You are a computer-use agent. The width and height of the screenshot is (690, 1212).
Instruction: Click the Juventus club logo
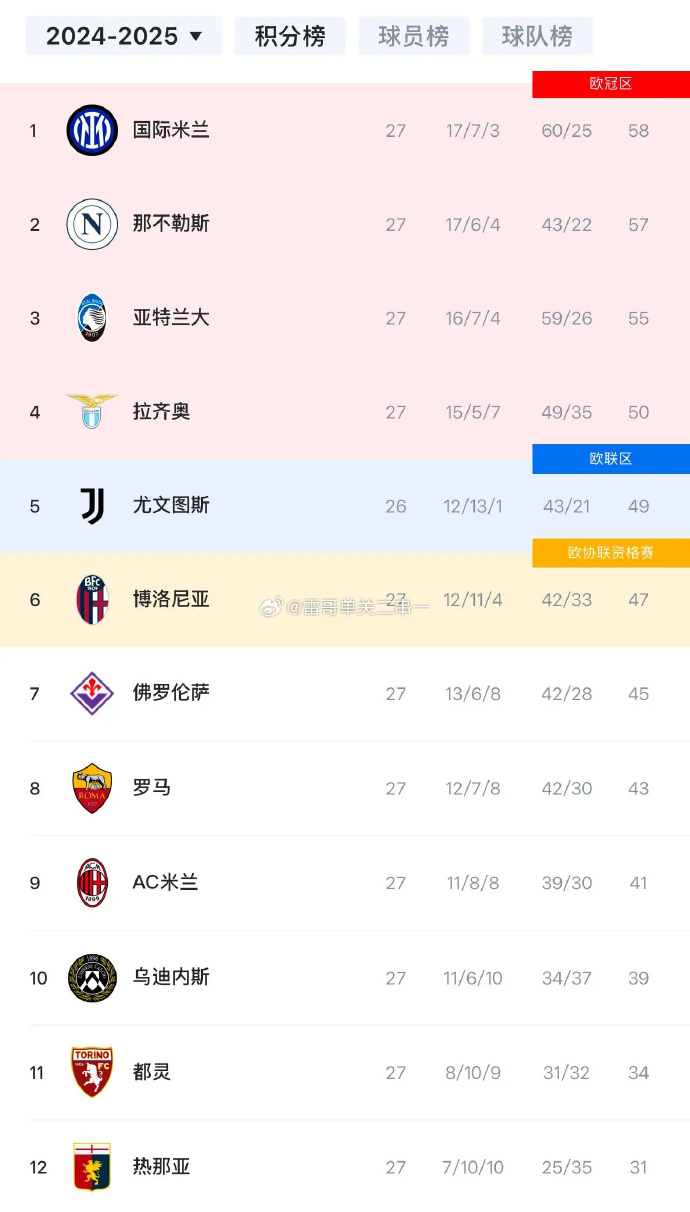pos(92,506)
